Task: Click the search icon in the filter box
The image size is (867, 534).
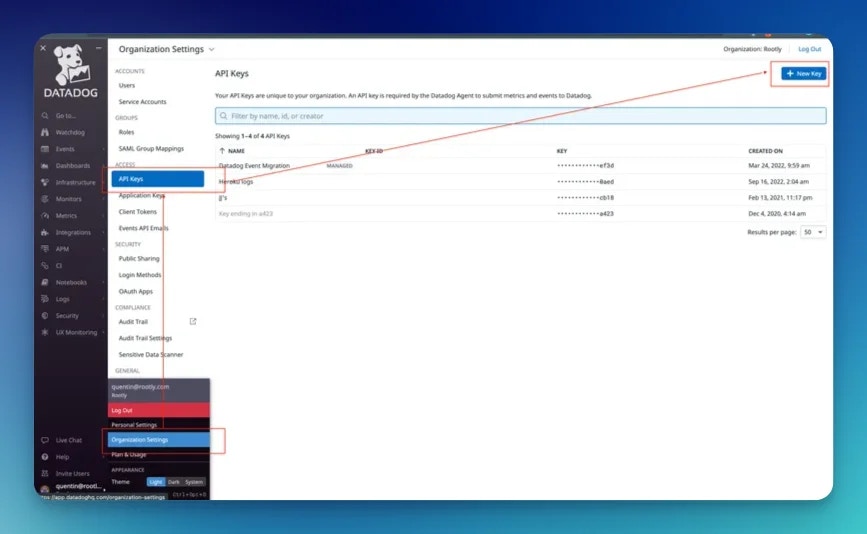Action: [x=223, y=116]
